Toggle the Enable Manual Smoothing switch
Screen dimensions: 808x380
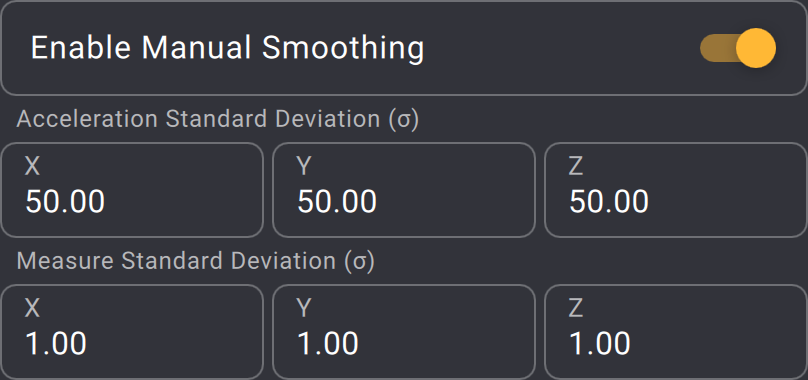click(x=738, y=48)
